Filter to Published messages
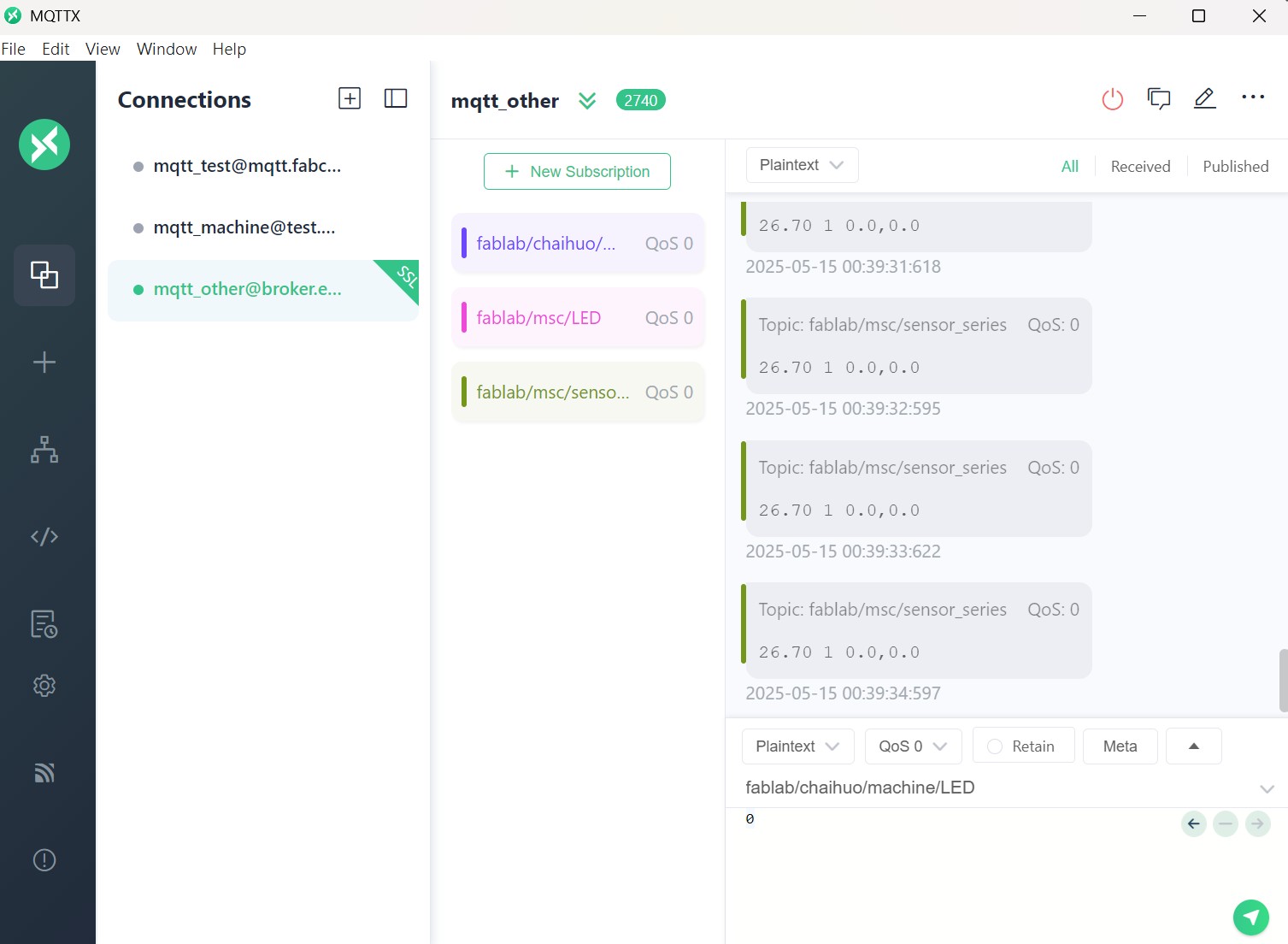Viewport: 1288px width, 944px height. pyautogui.click(x=1235, y=167)
